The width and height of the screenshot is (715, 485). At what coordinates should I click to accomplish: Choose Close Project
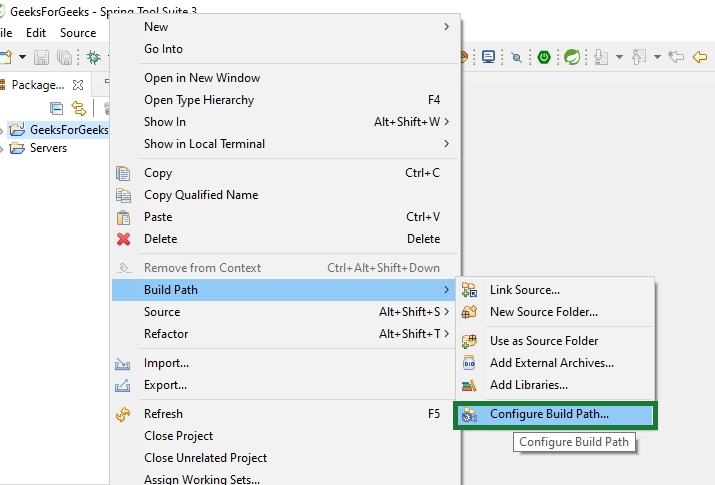[286, 436]
